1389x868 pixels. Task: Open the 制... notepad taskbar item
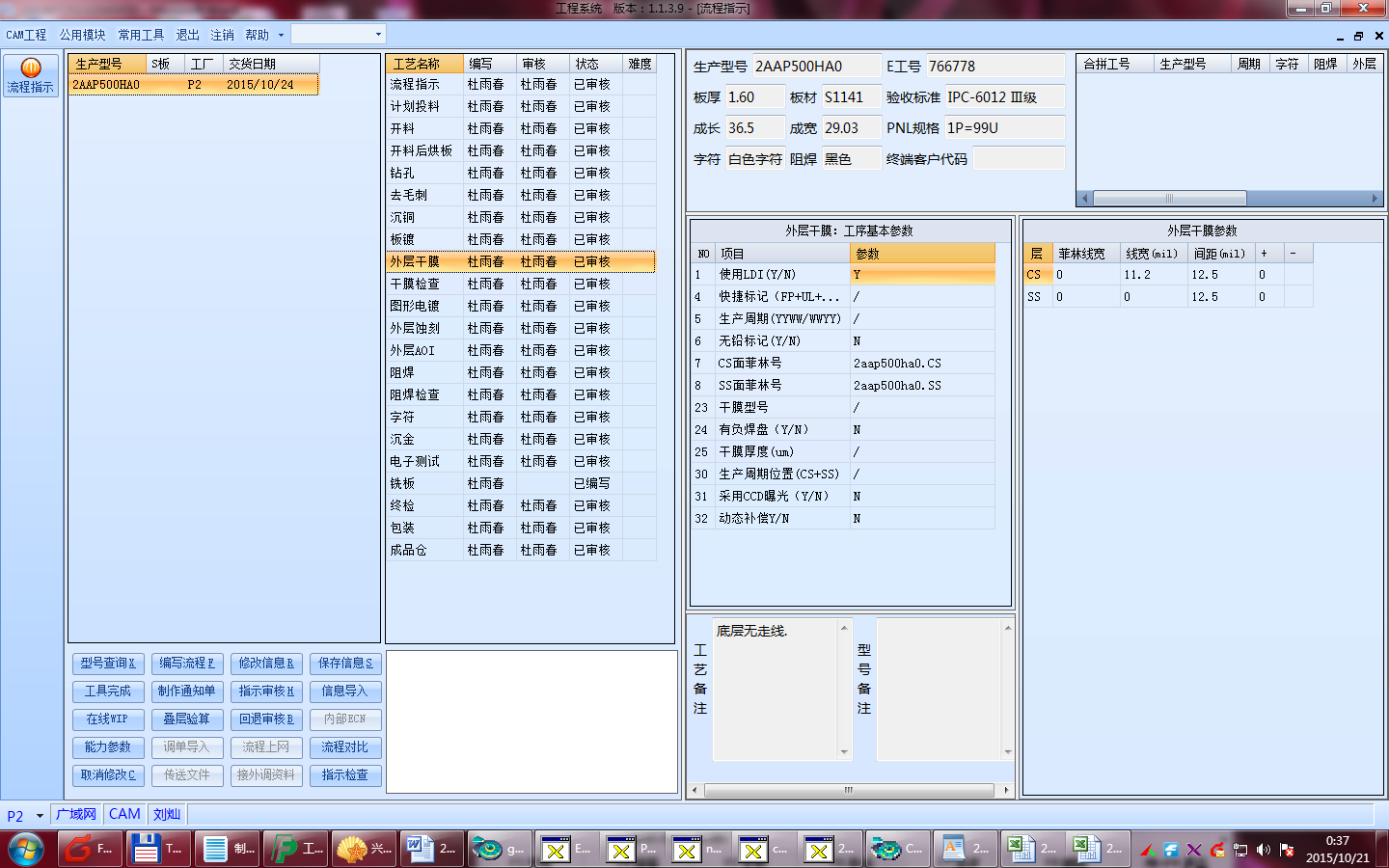click(227, 849)
